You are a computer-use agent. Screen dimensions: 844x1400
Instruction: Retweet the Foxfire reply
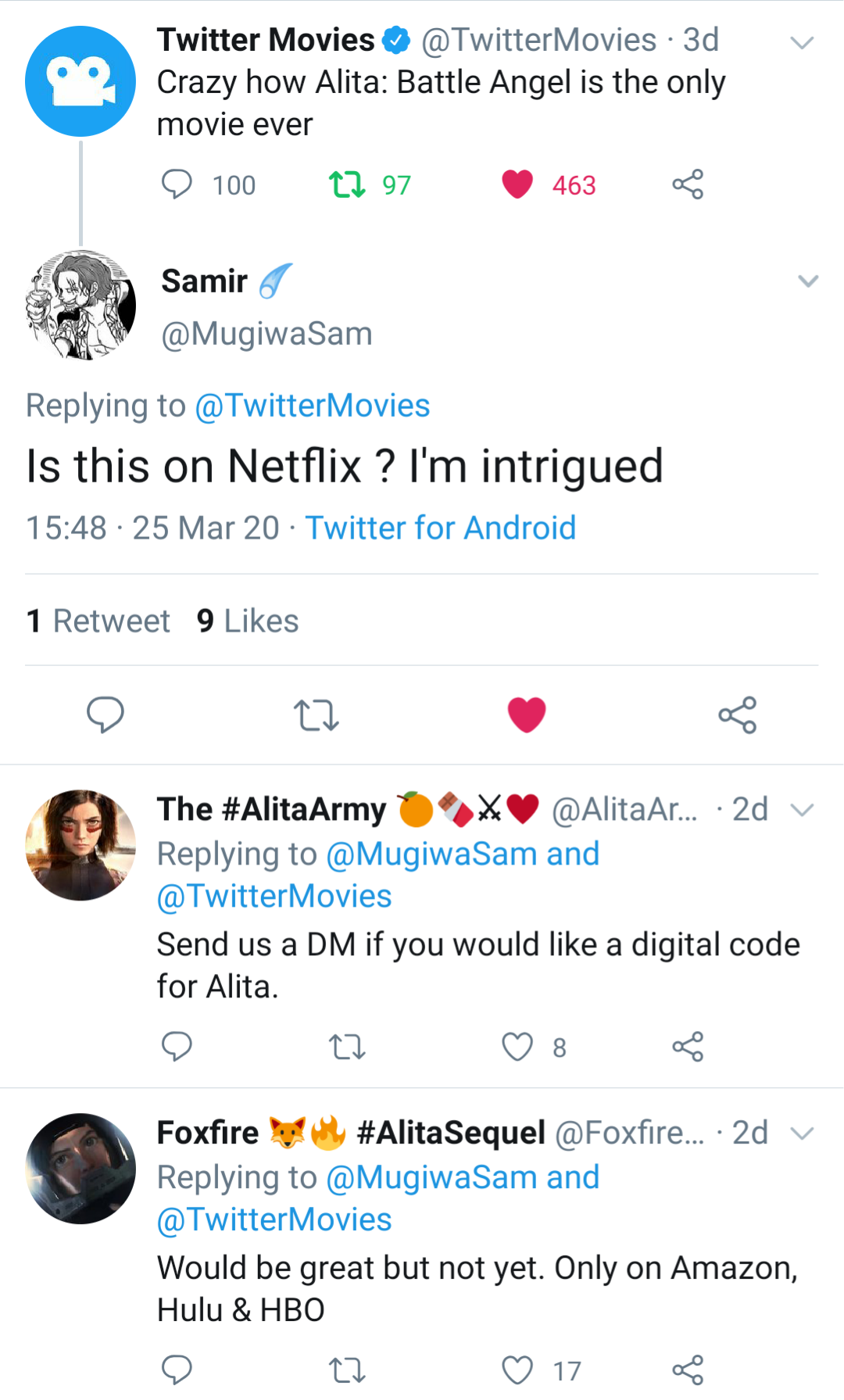pos(347,1370)
